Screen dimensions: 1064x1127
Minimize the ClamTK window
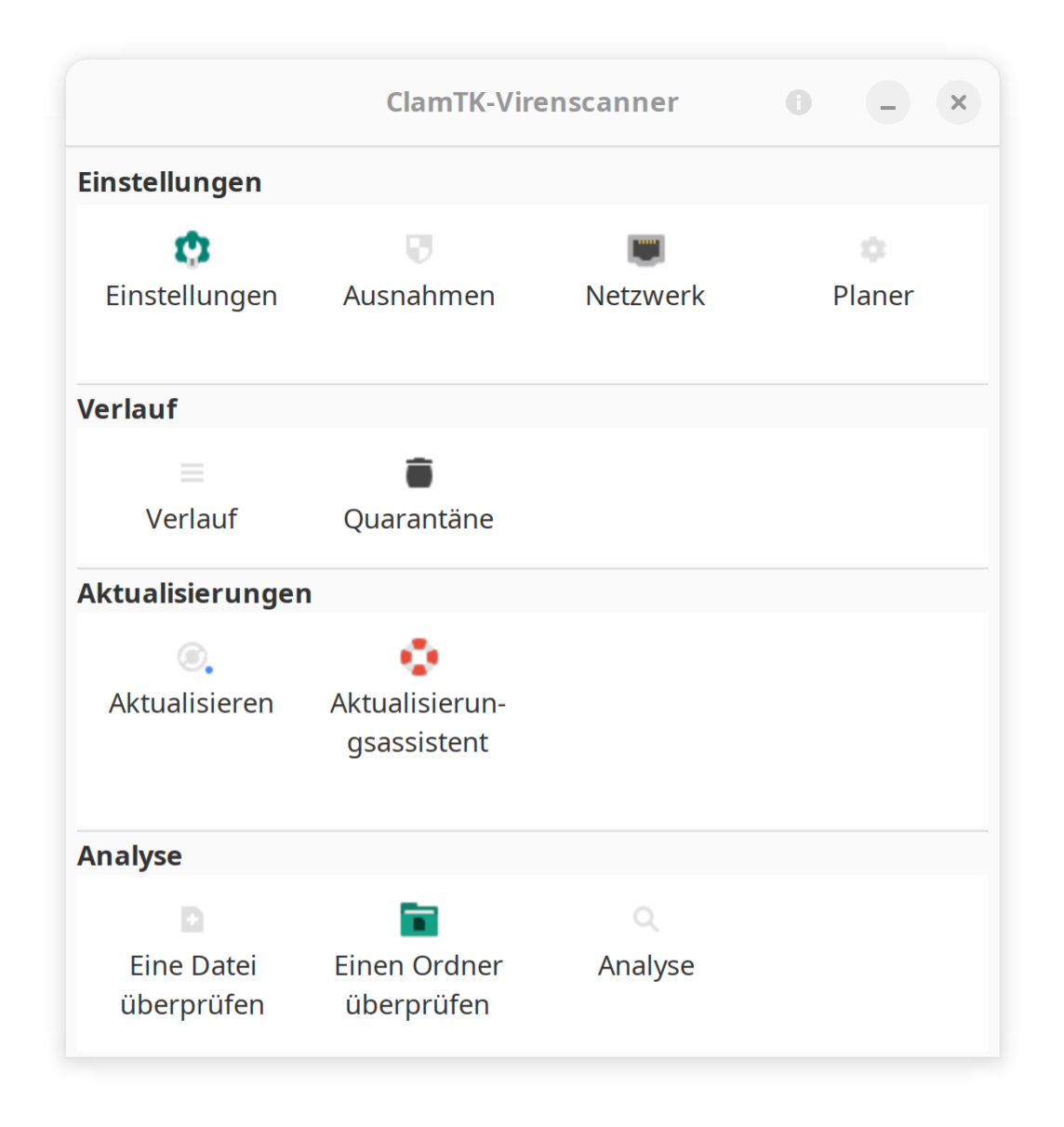888,102
